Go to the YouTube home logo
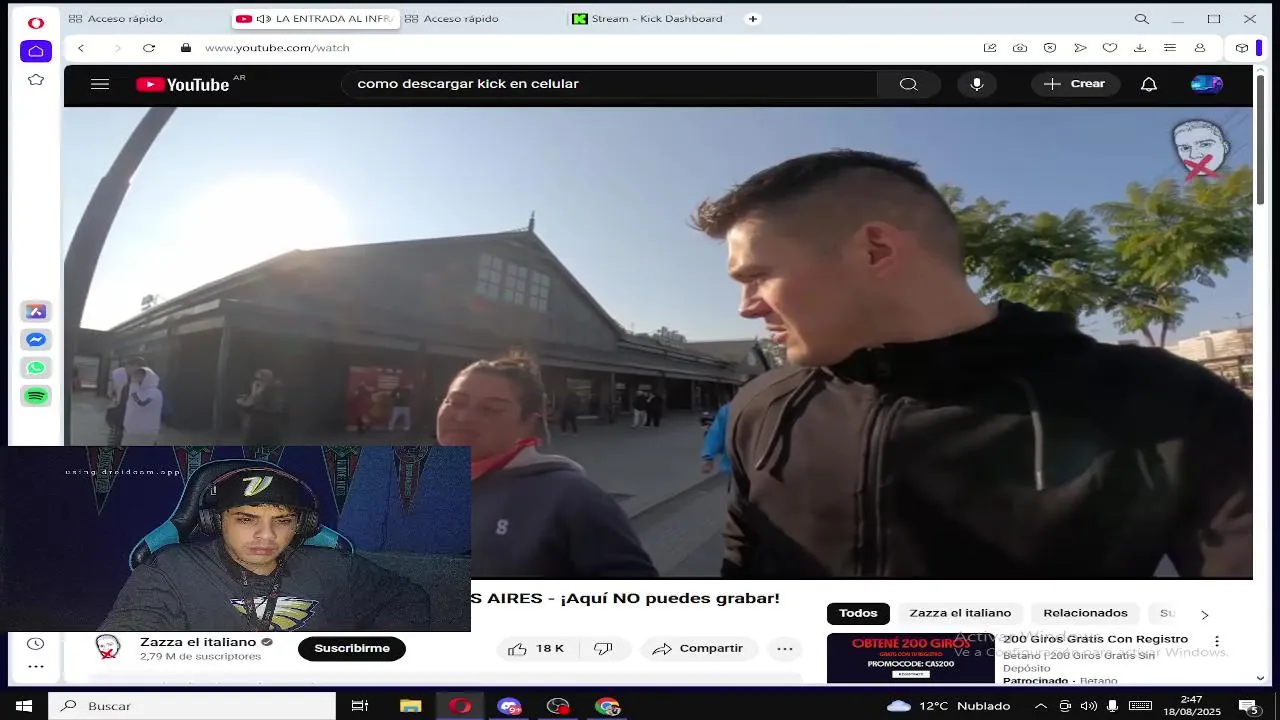Screen dimensions: 1280x720 (x=183, y=85)
